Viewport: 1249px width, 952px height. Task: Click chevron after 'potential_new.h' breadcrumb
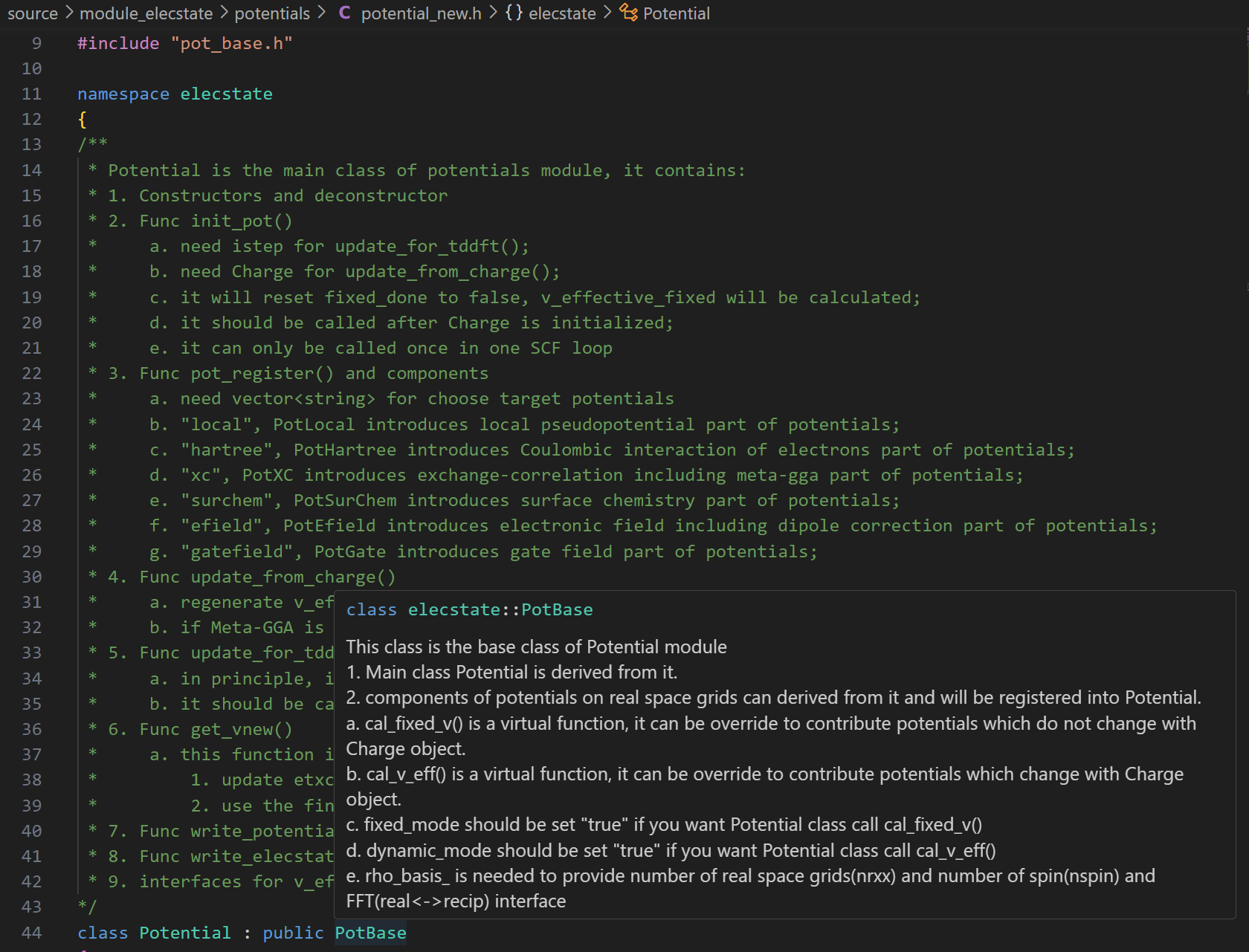(493, 13)
